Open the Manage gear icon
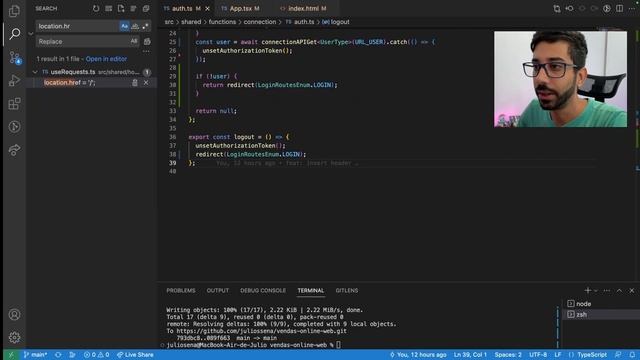Image resolution: width=640 pixels, height=360 pixels. coord(14,337)
